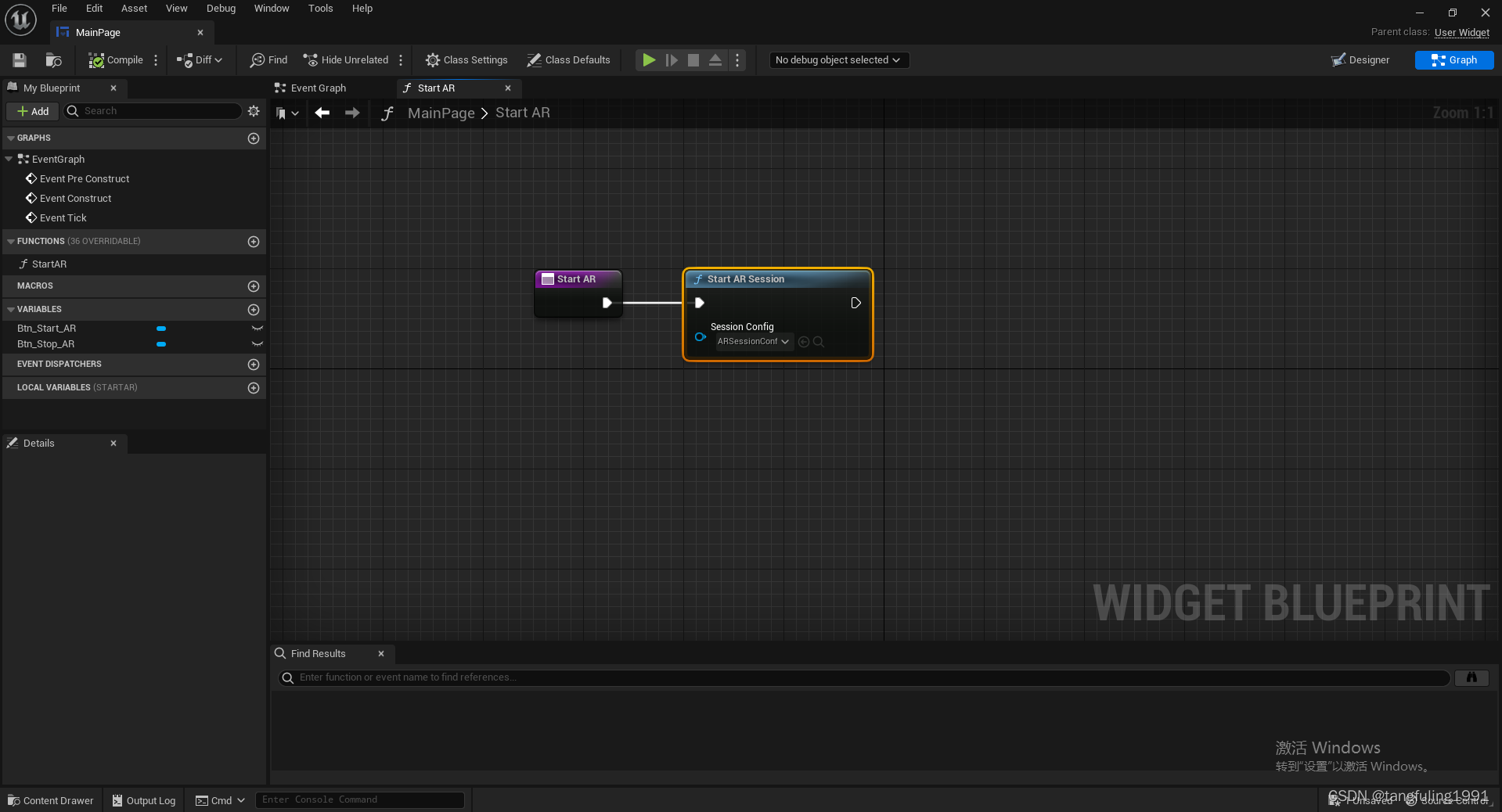Toggle Hide Unrelated nodes
1502x812 pixels.
[345, 60]
